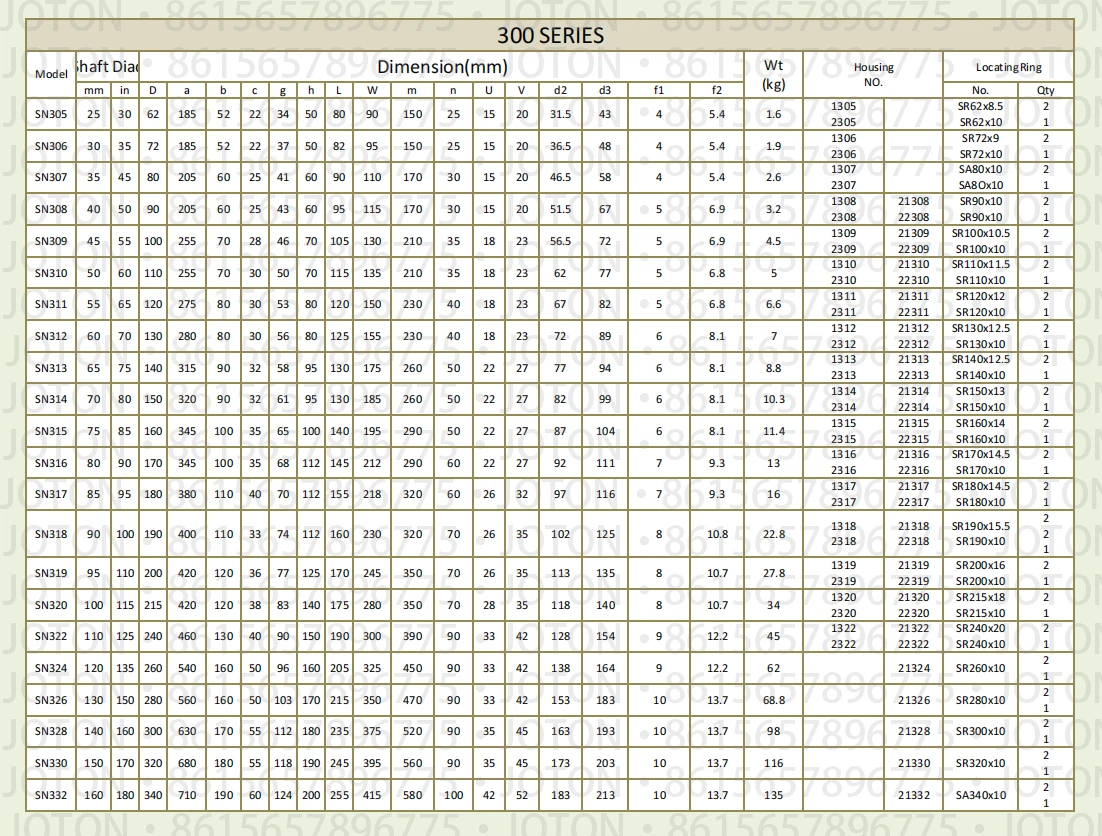Click the 27.8 weight cell
Image resolution: width=1102 pixels, height=836 pixels.
point(773,574)
